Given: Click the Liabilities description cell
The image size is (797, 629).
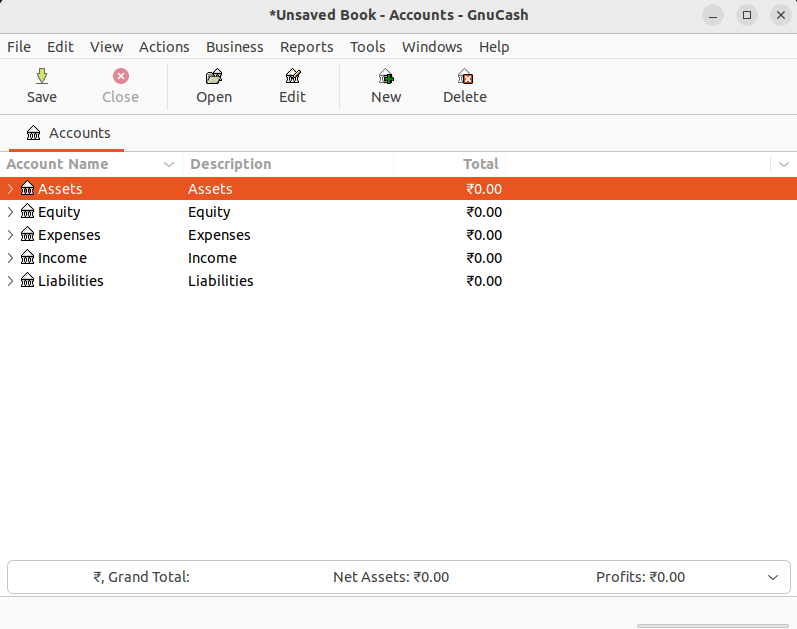Looking at the screenshot, I should point(221,281).
